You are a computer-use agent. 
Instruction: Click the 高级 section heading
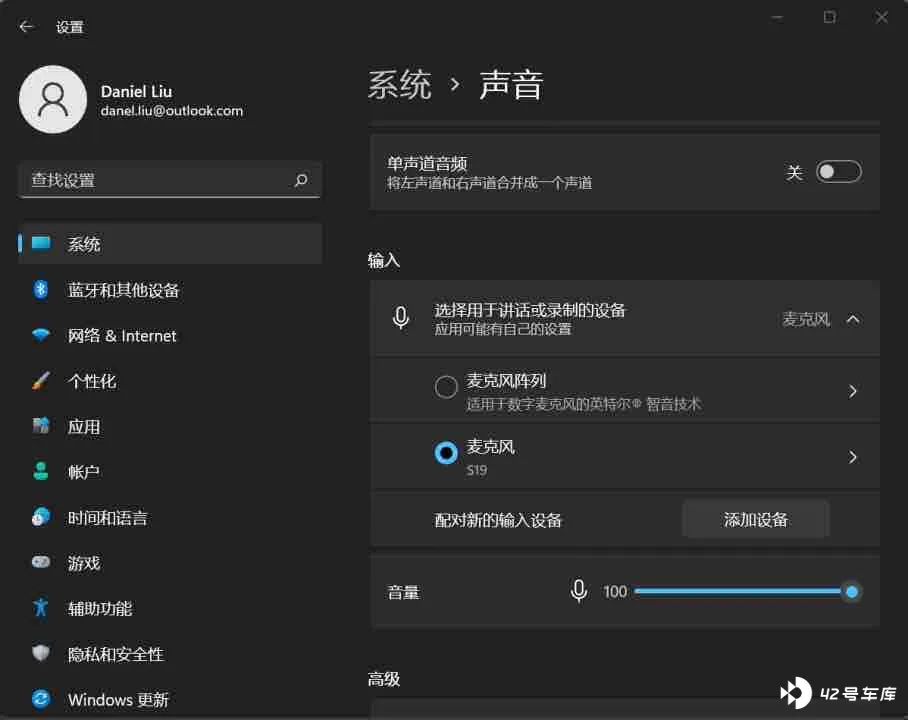coord(384,679)
